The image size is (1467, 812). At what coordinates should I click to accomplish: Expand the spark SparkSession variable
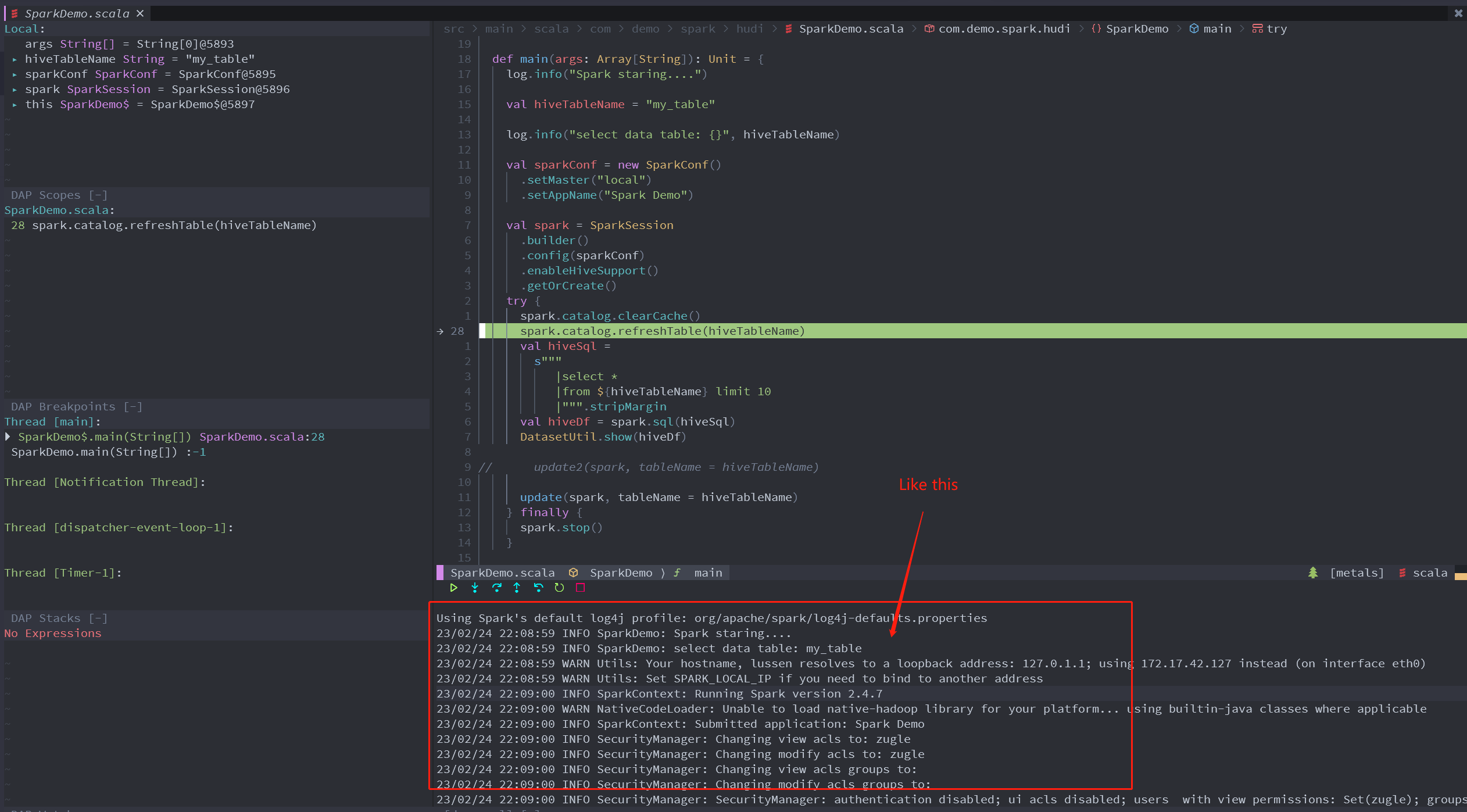[15, 89]
